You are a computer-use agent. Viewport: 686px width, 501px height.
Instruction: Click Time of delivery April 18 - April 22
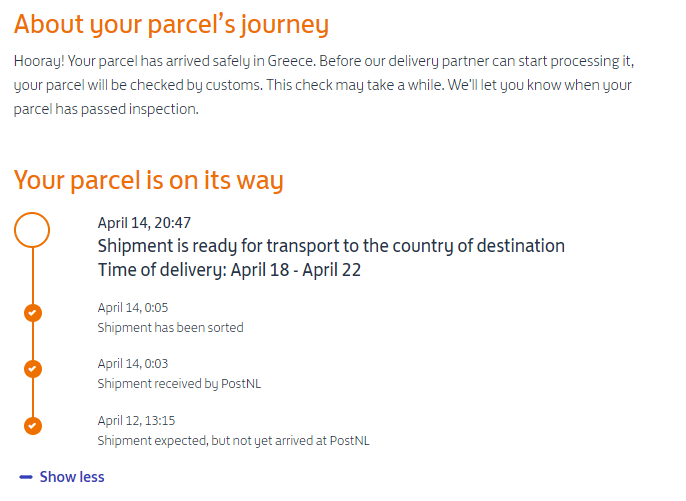tap(229, 270)
